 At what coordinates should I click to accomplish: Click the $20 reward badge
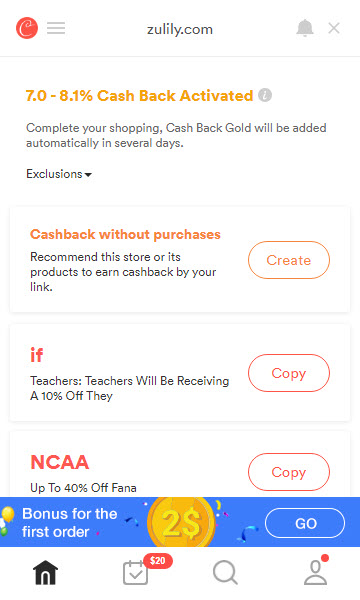(x=158, y=561)
